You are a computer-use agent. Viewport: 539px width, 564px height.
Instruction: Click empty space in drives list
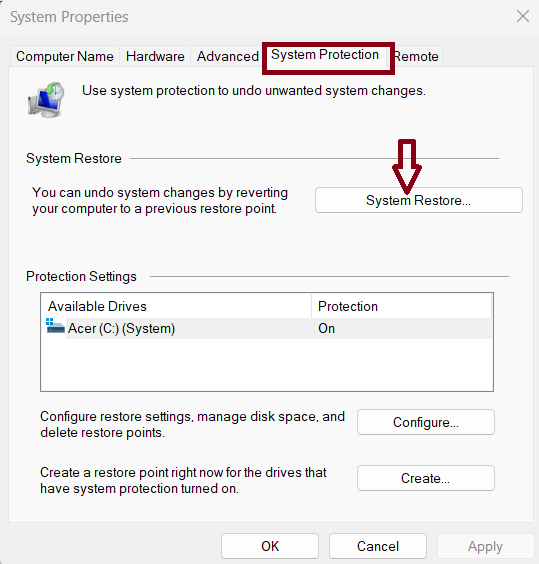pyautogui.click(x=267, y=364)
